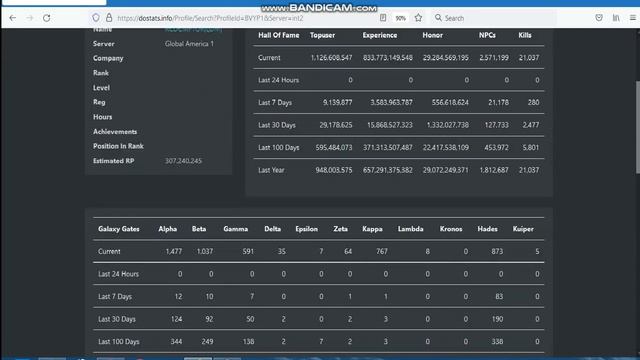This screenshot has height=360, width=640.
Task: Select the Topuser column header
Action: click(322, 36)
